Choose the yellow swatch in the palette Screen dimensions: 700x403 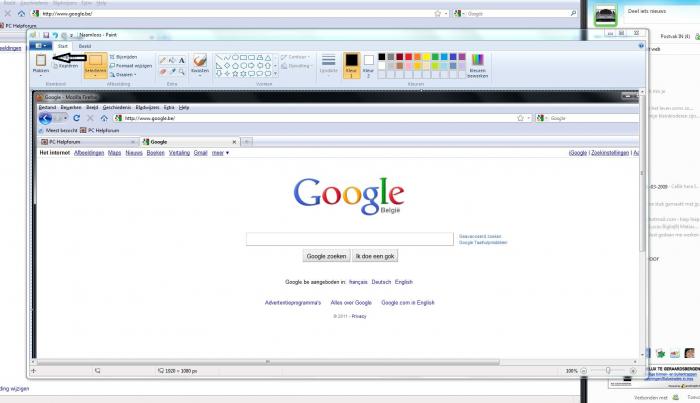click(426, 57)
